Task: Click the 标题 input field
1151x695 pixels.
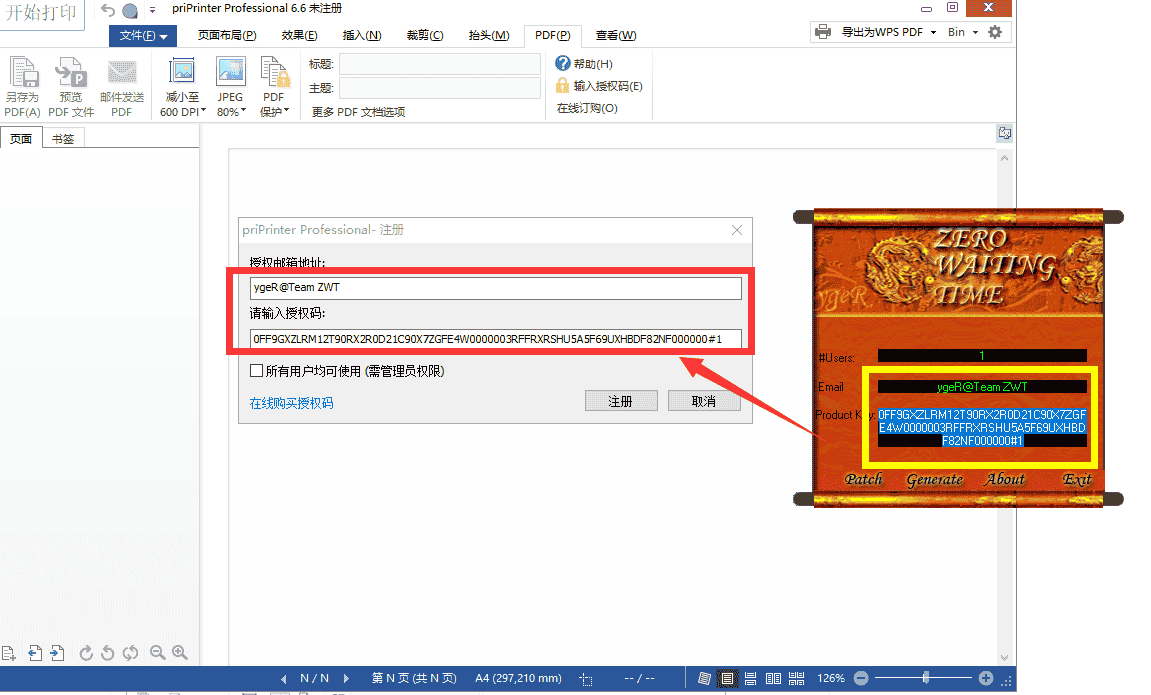Action: coord(440,64)
